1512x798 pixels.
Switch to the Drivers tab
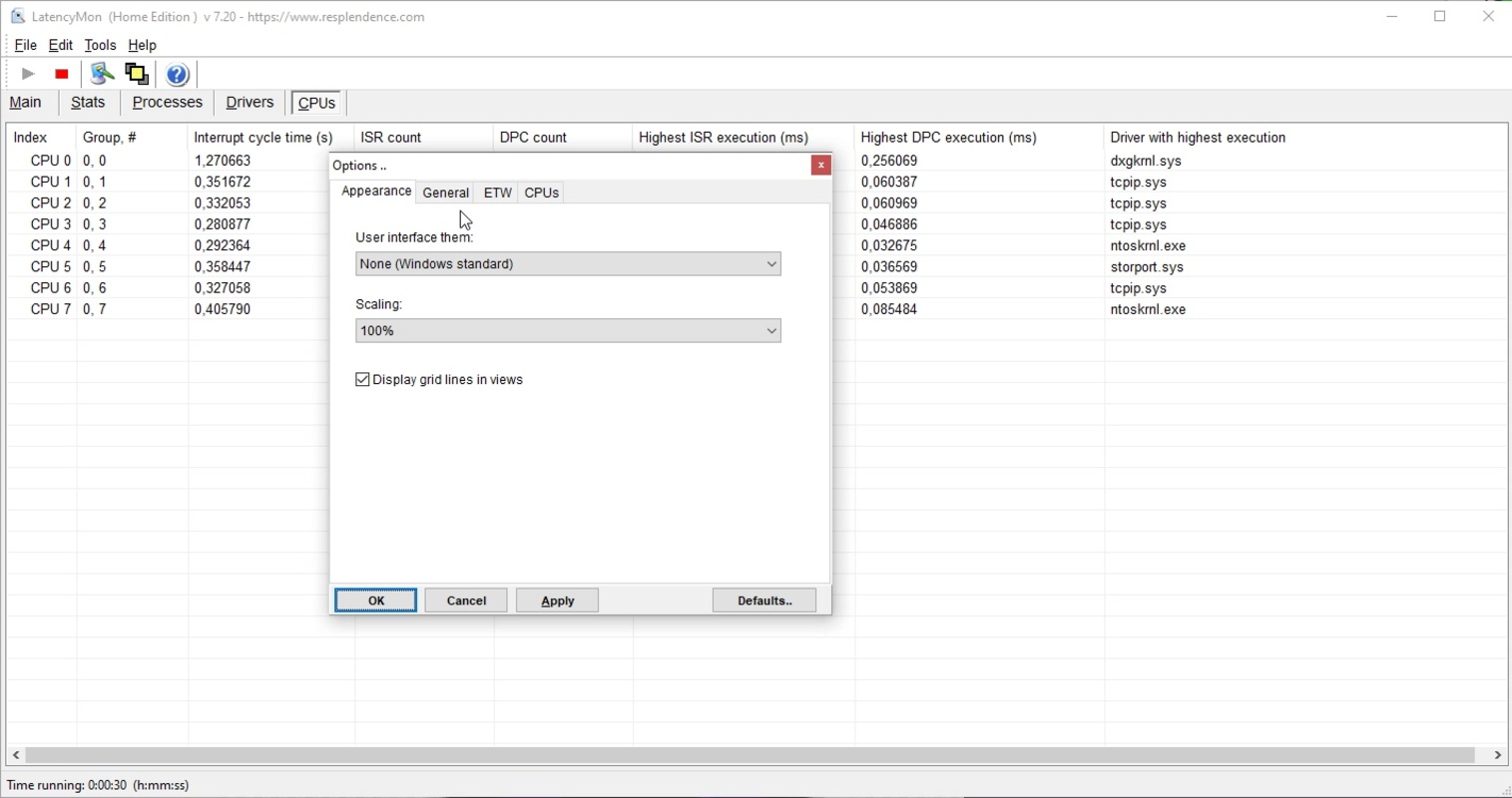(x=249, y=102)
